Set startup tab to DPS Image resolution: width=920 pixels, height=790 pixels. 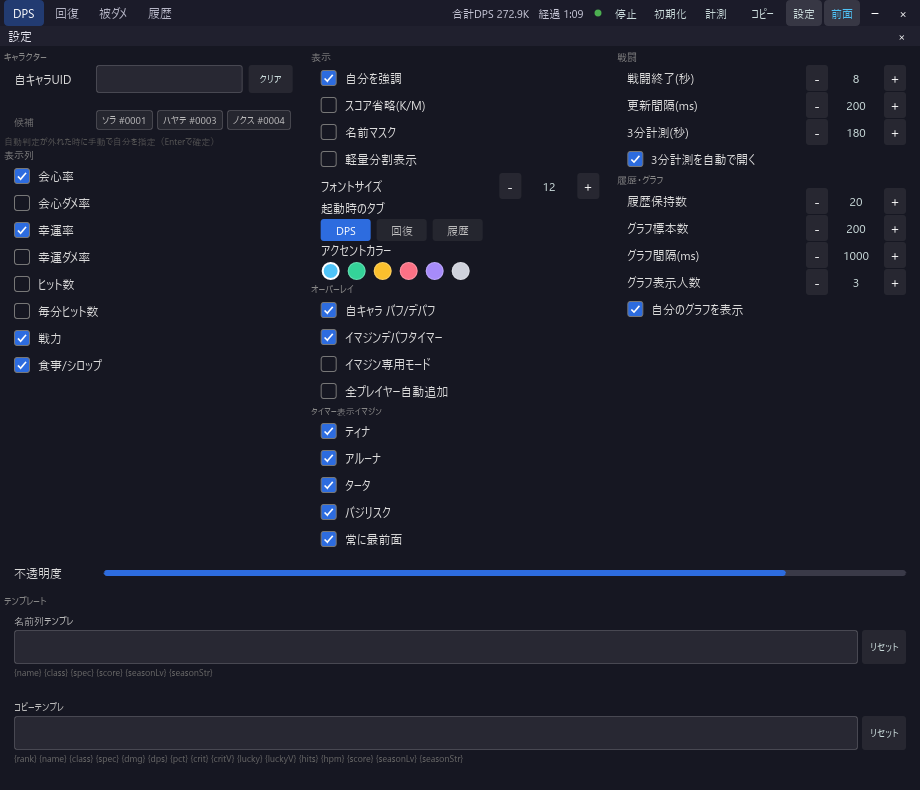(346, 231)
